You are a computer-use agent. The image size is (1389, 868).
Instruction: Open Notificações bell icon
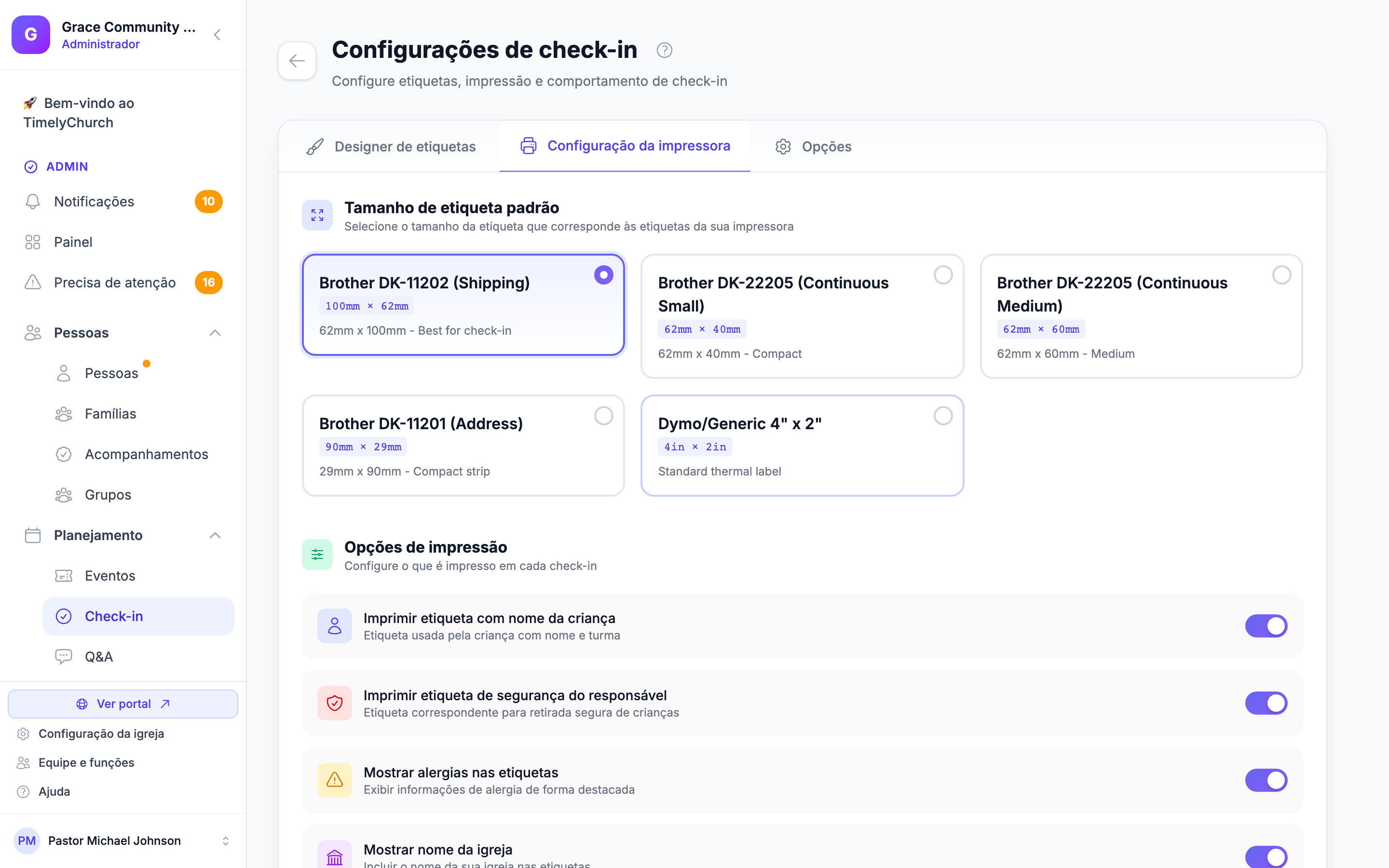click(x=33, y=202)
